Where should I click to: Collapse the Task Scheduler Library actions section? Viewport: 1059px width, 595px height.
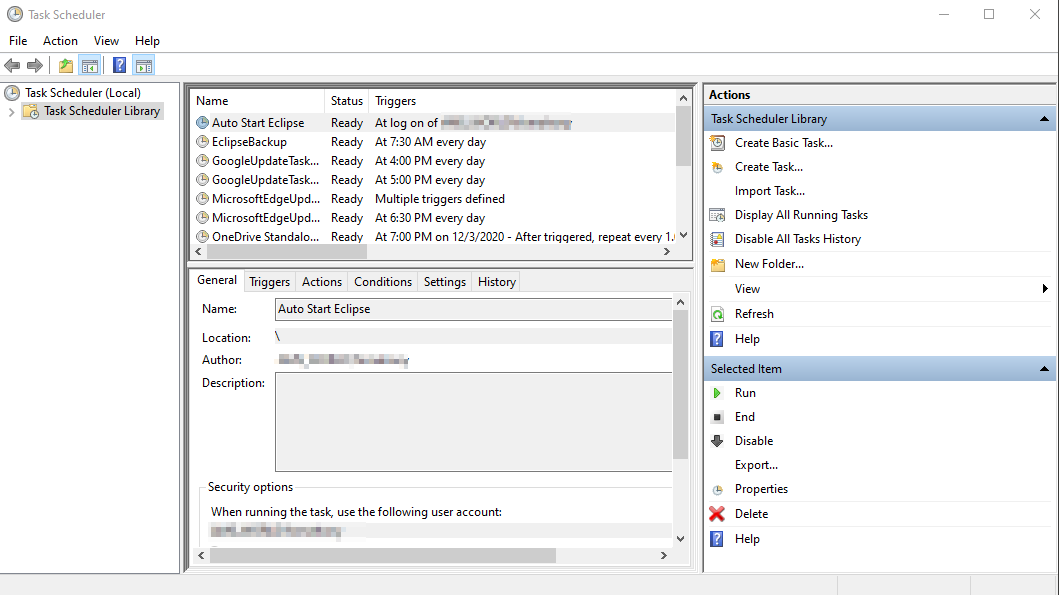1046,118
